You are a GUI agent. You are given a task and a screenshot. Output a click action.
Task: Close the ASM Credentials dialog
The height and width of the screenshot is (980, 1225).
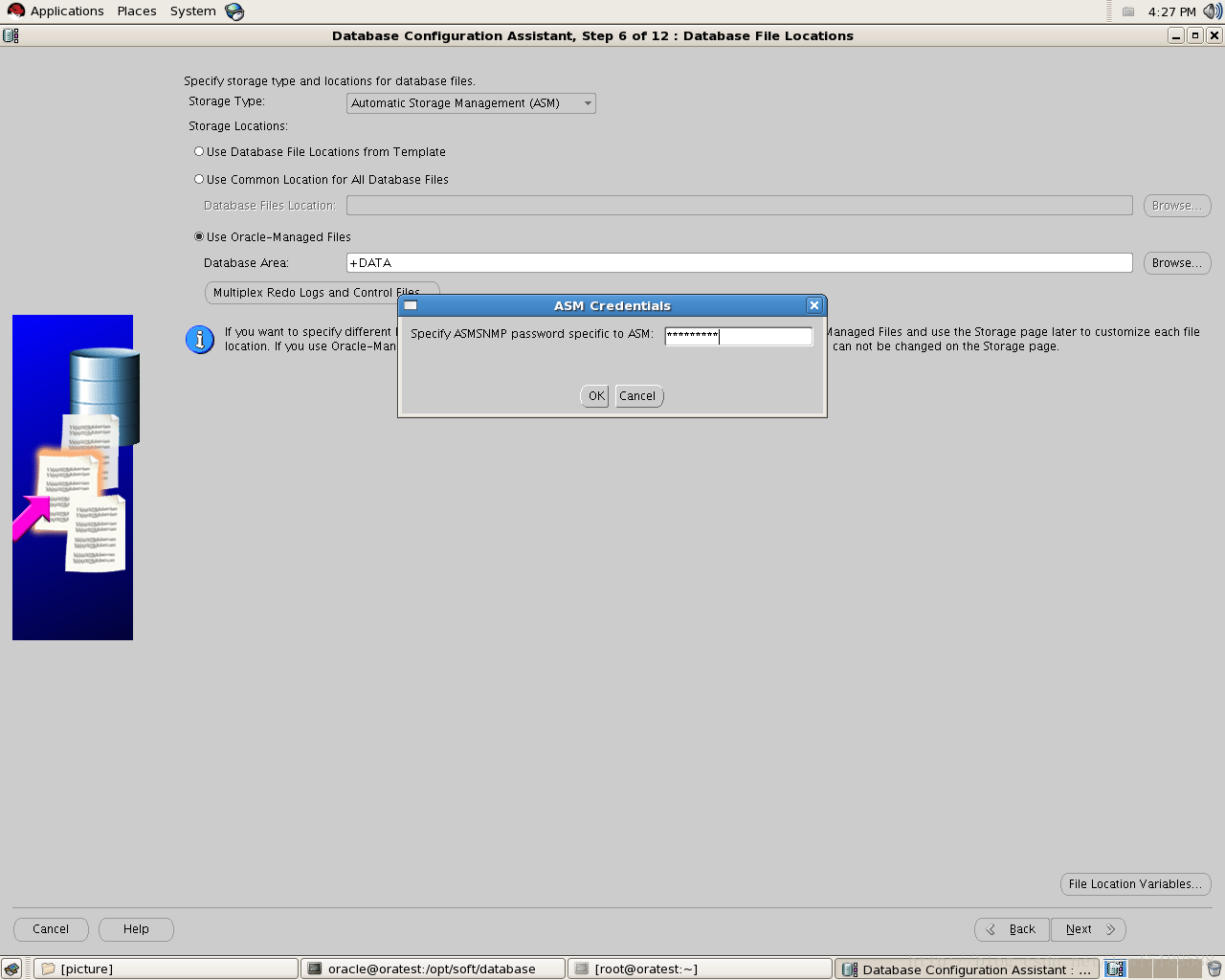click(814, 305)
